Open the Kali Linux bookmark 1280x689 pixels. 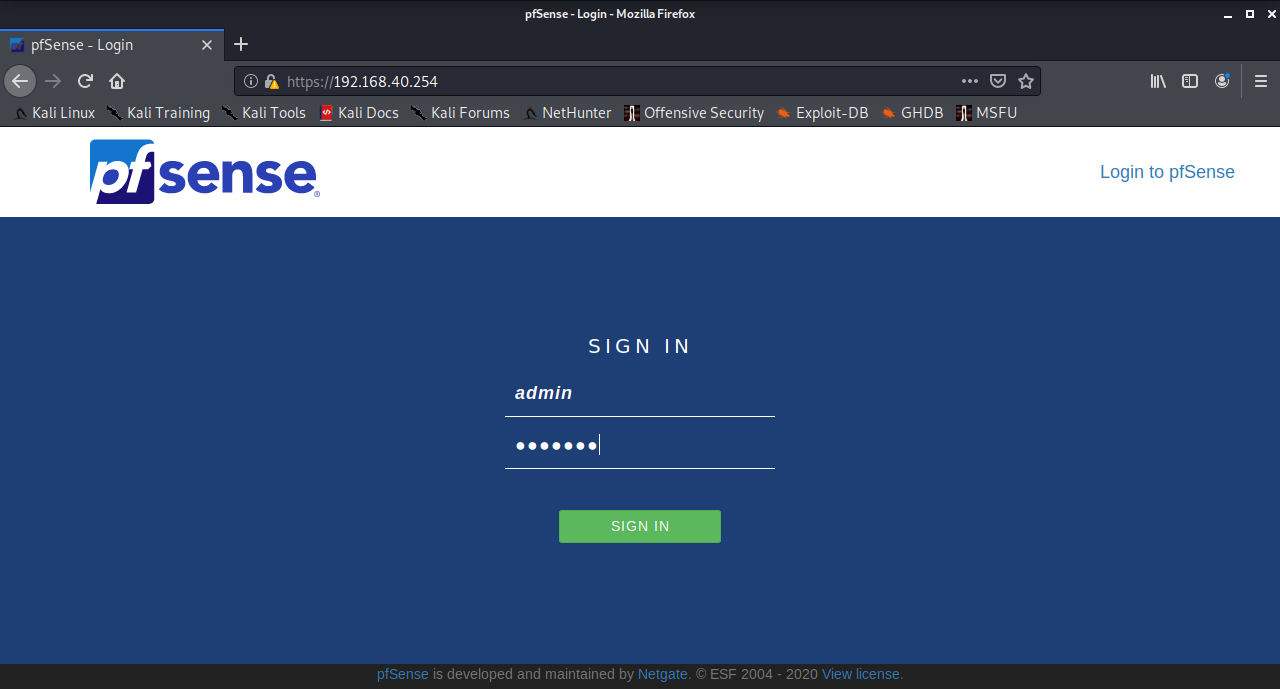[x=55, y=113]
